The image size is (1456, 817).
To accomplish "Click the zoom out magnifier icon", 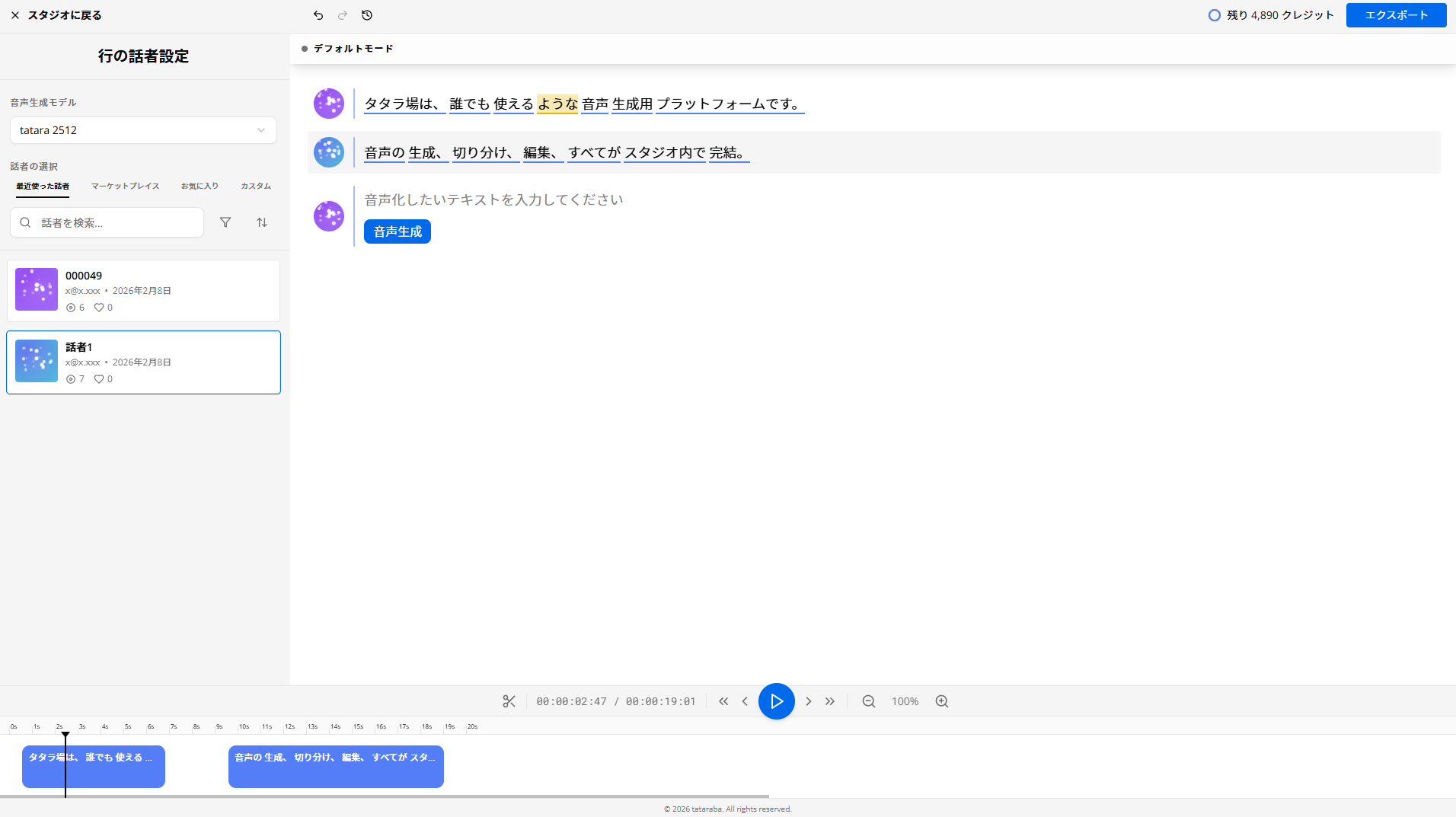I will (868, 701).
